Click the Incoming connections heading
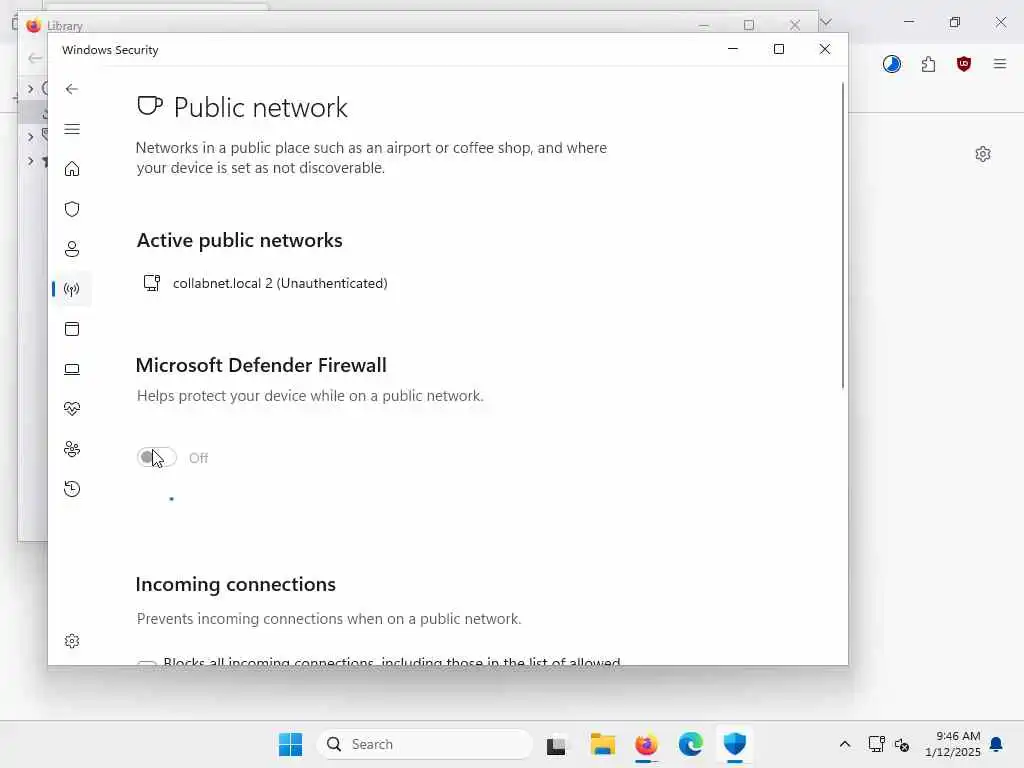 pos(236,584)
